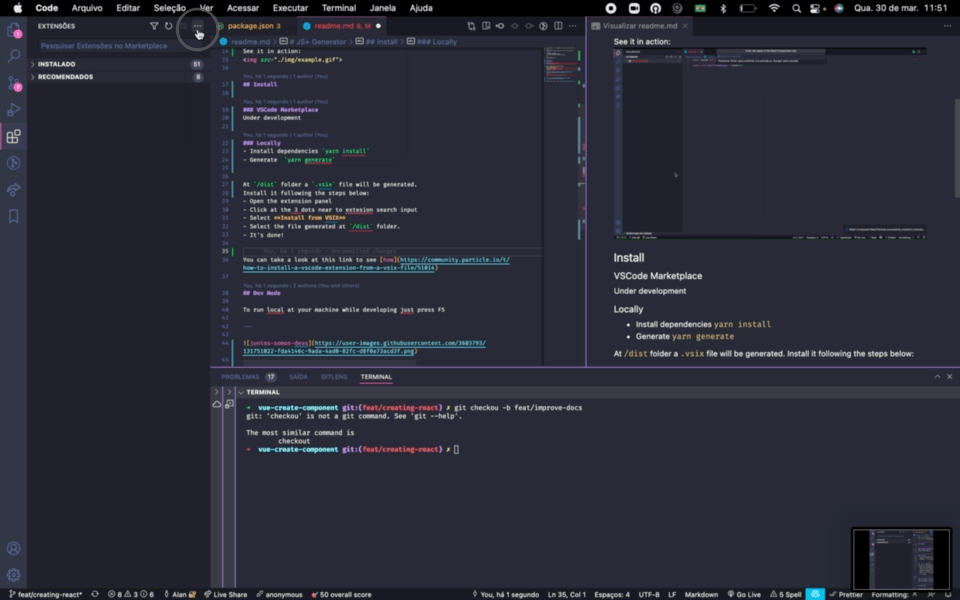Click Go Live in the status bar
Image resolution: width=960 pixels, height=600 pixels.
pos(744,594)
